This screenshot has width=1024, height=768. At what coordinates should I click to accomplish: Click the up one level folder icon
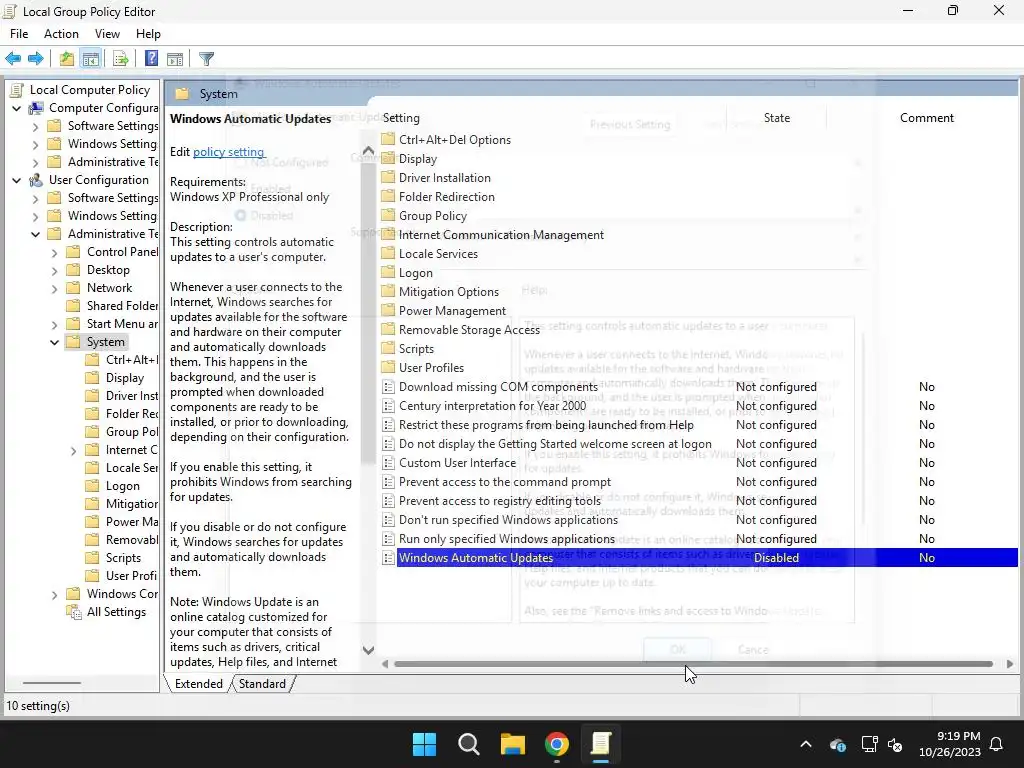pyautogui.click(x=67, y=59)
